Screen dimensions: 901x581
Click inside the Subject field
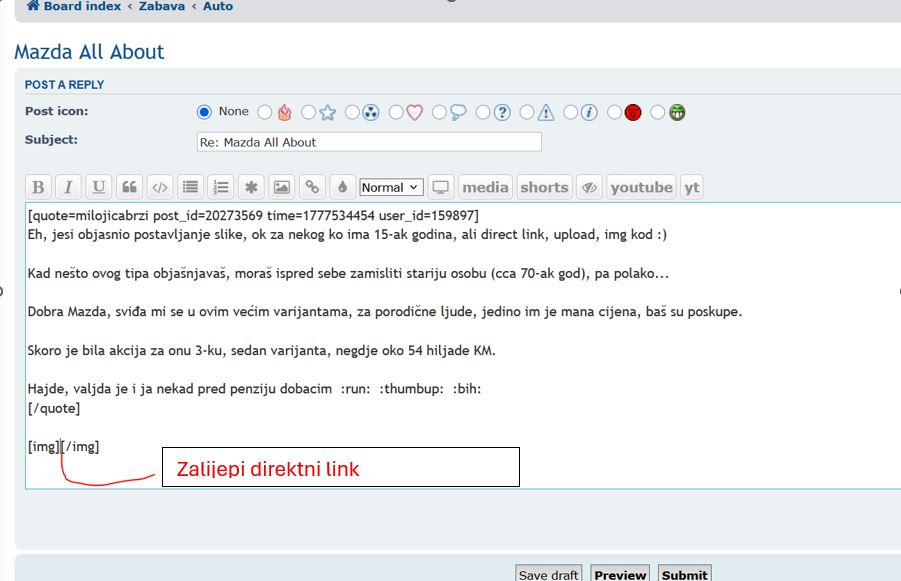pos(369,142)
